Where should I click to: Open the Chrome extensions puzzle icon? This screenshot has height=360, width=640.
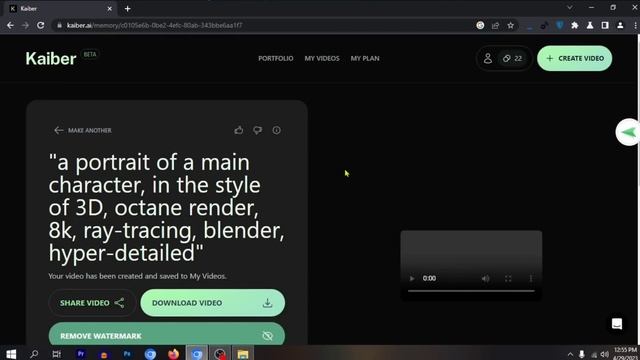(575, 25)
